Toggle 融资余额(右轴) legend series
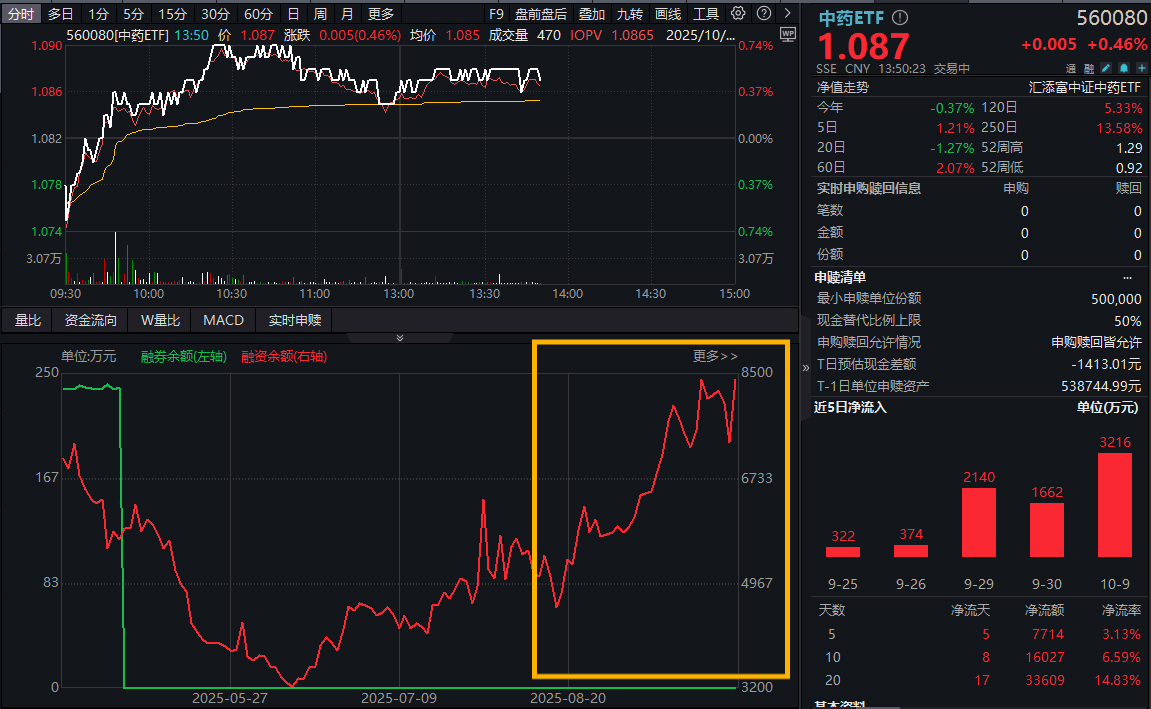 tap(284, 356)
